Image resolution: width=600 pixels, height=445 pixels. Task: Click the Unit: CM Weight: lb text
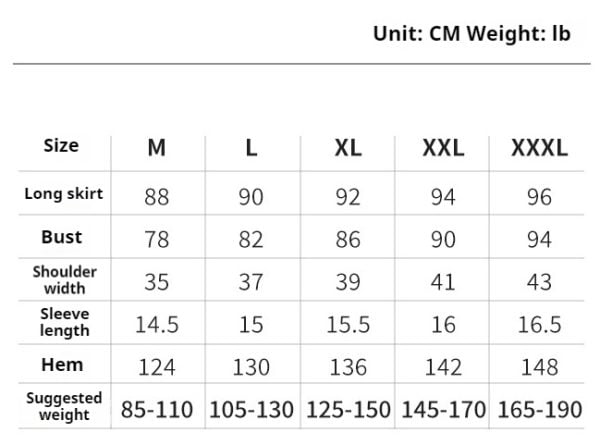[x=472, y=34]
